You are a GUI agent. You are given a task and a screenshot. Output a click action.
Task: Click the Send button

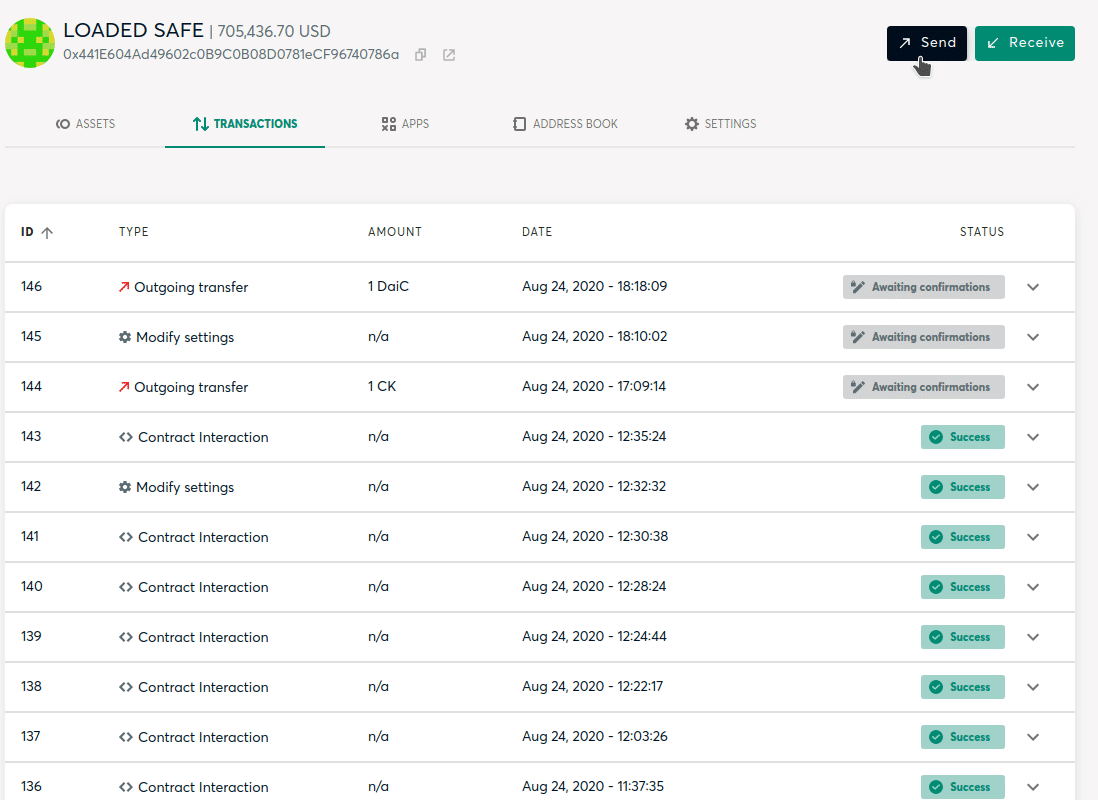926,43
